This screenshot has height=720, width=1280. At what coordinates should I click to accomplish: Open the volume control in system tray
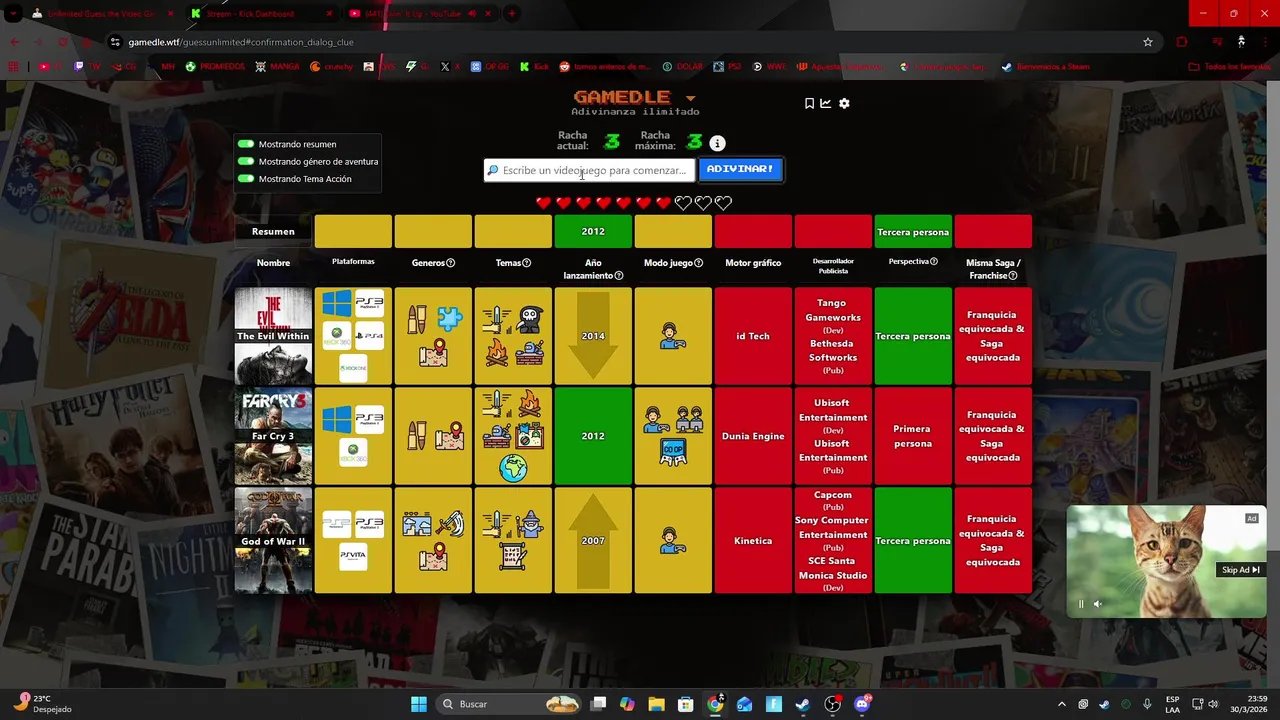1212,704
